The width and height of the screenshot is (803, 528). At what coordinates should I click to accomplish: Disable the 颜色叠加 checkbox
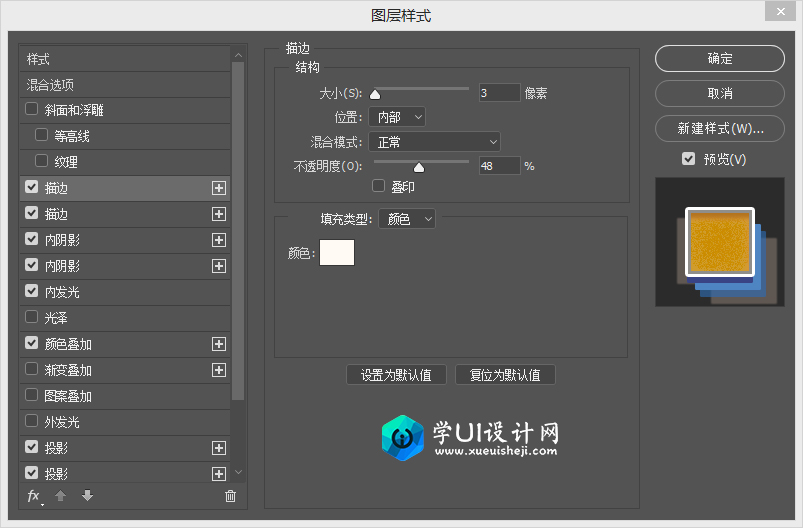(x=32, y=343)
